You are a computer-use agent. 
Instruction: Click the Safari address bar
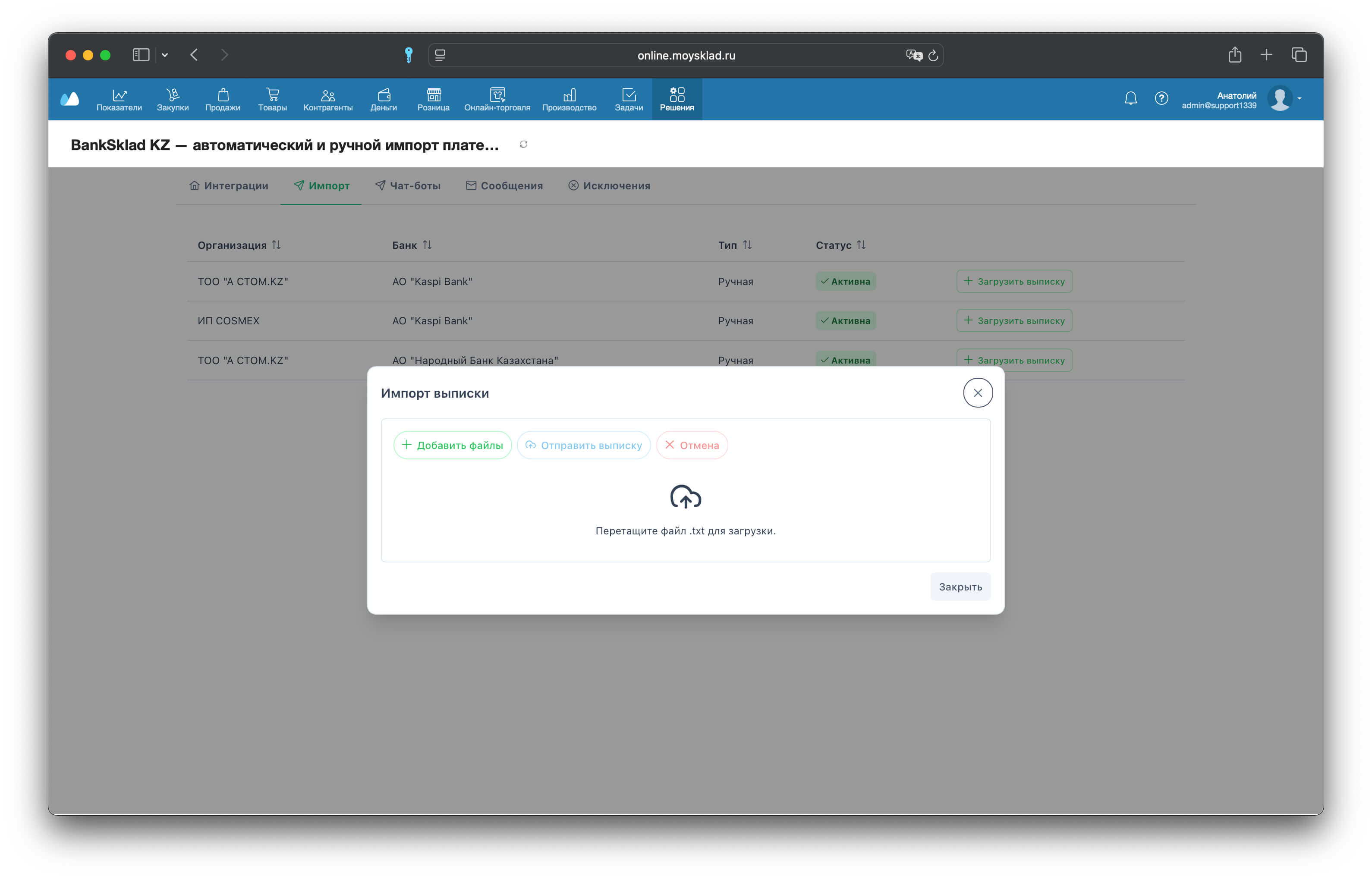(x=686, y=55)
